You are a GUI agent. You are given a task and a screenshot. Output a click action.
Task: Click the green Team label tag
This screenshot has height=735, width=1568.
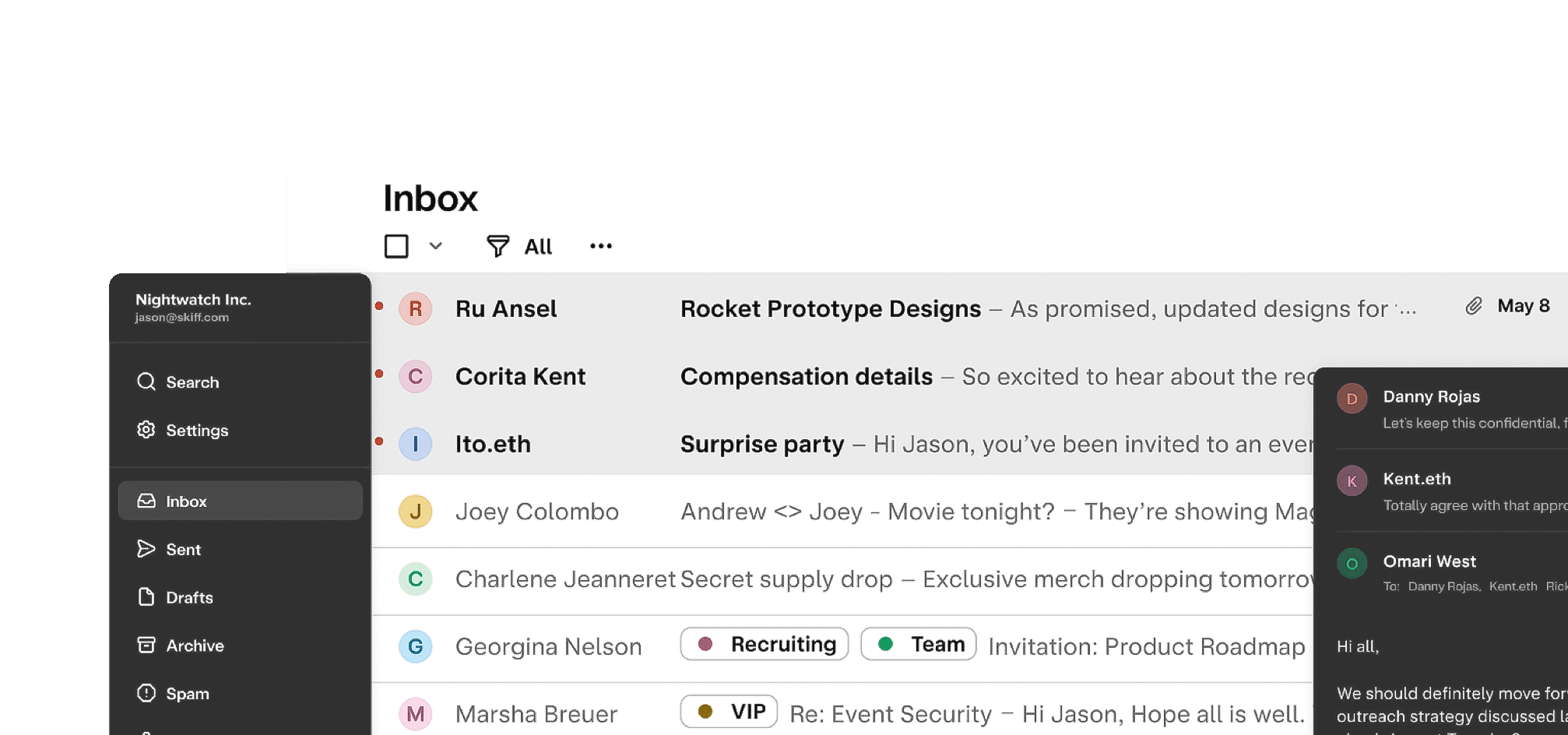click(918, 645)
